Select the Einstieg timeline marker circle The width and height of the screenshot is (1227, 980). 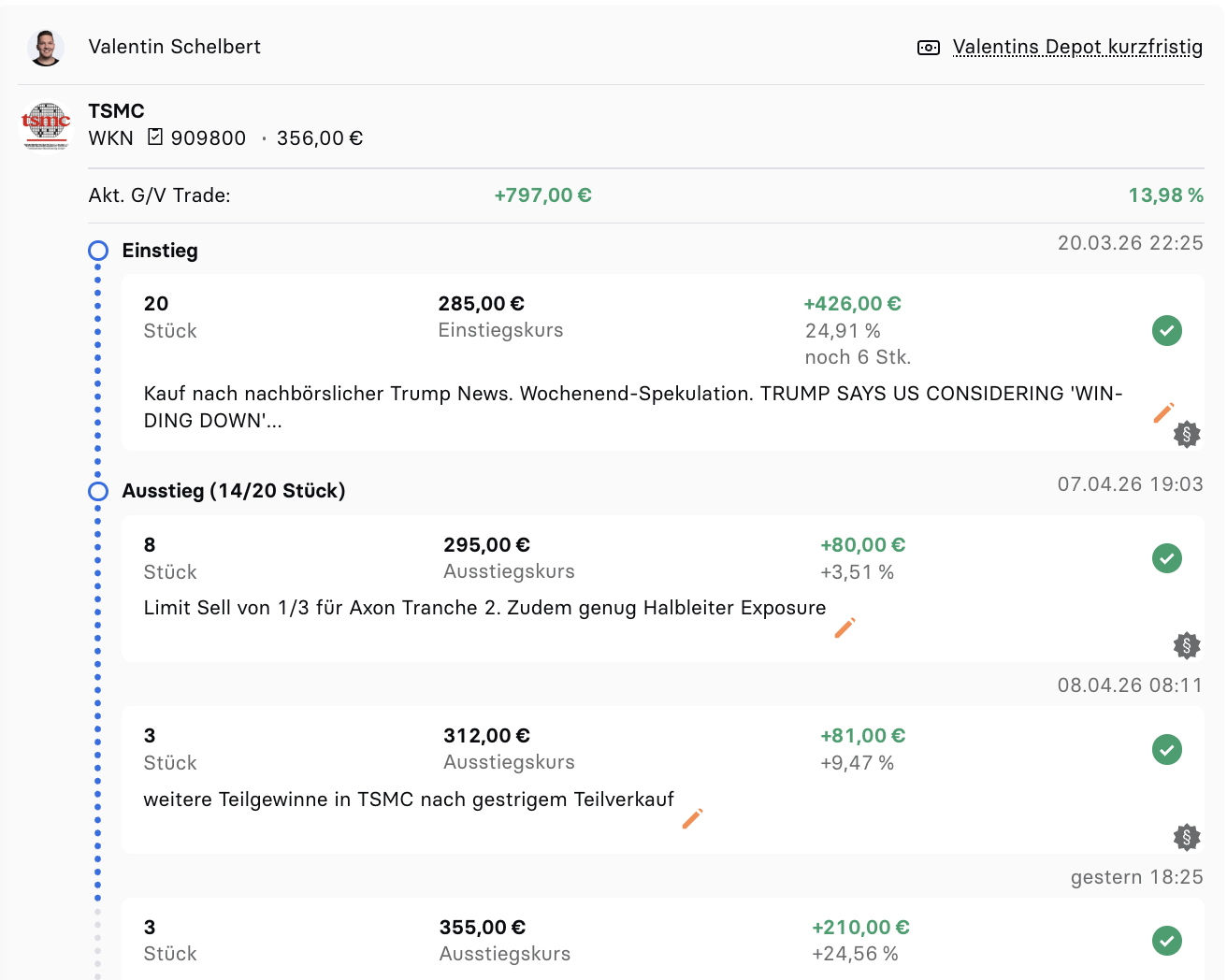(x=98, y=251)
